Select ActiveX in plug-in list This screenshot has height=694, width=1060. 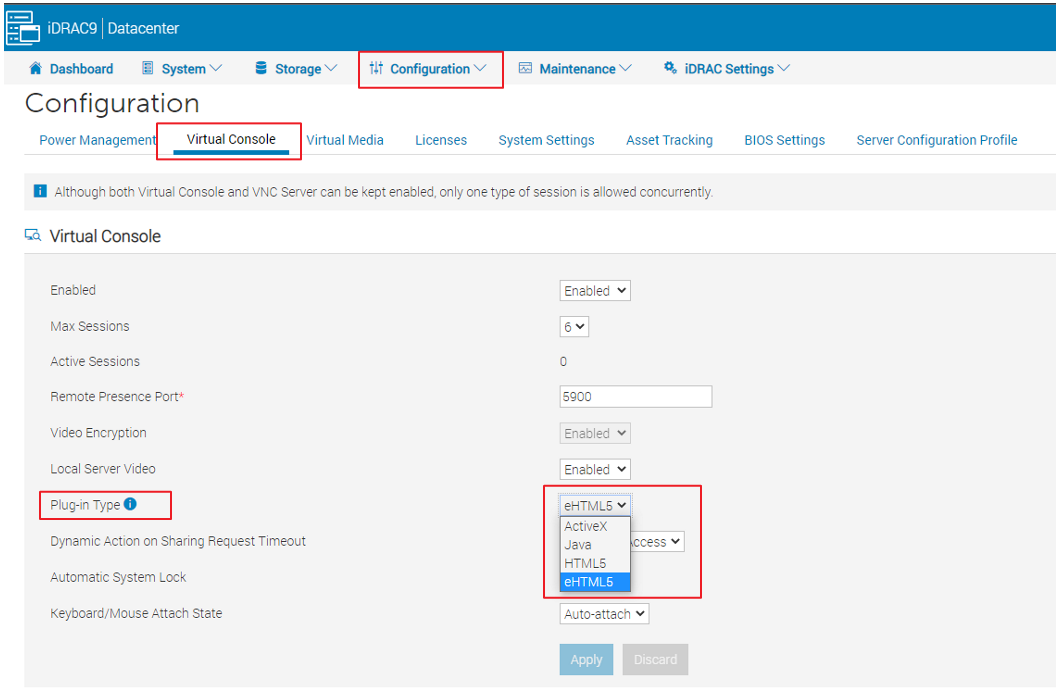coord(595,526)
